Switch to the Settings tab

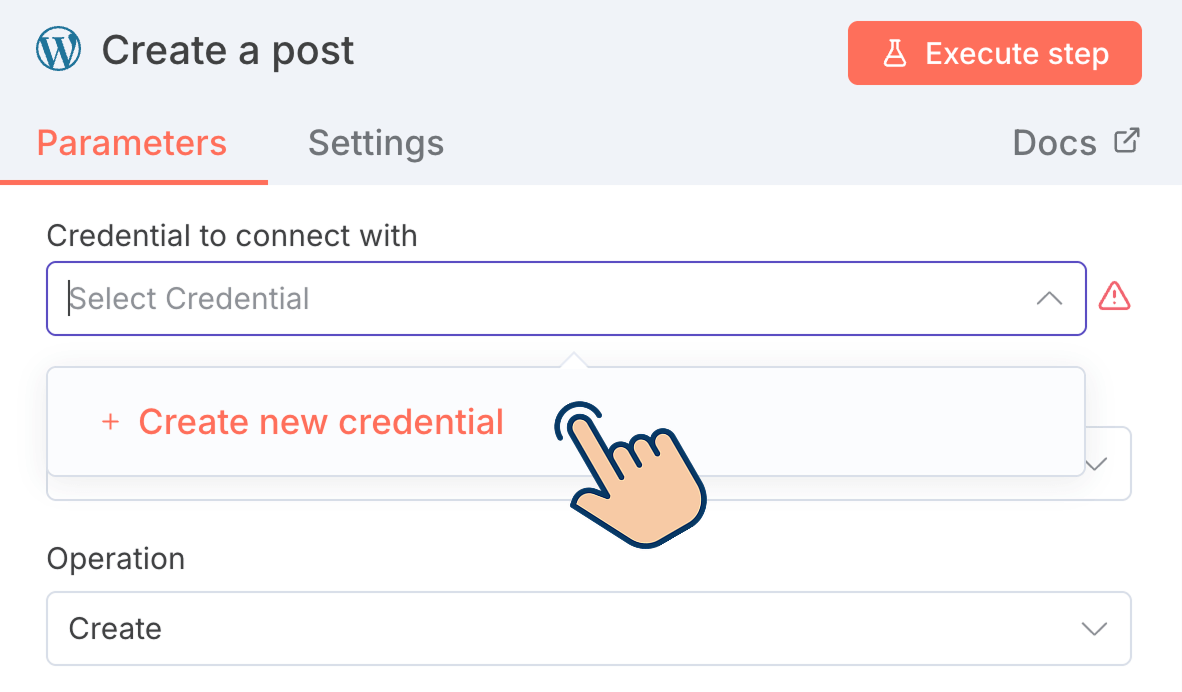[375, 142]
